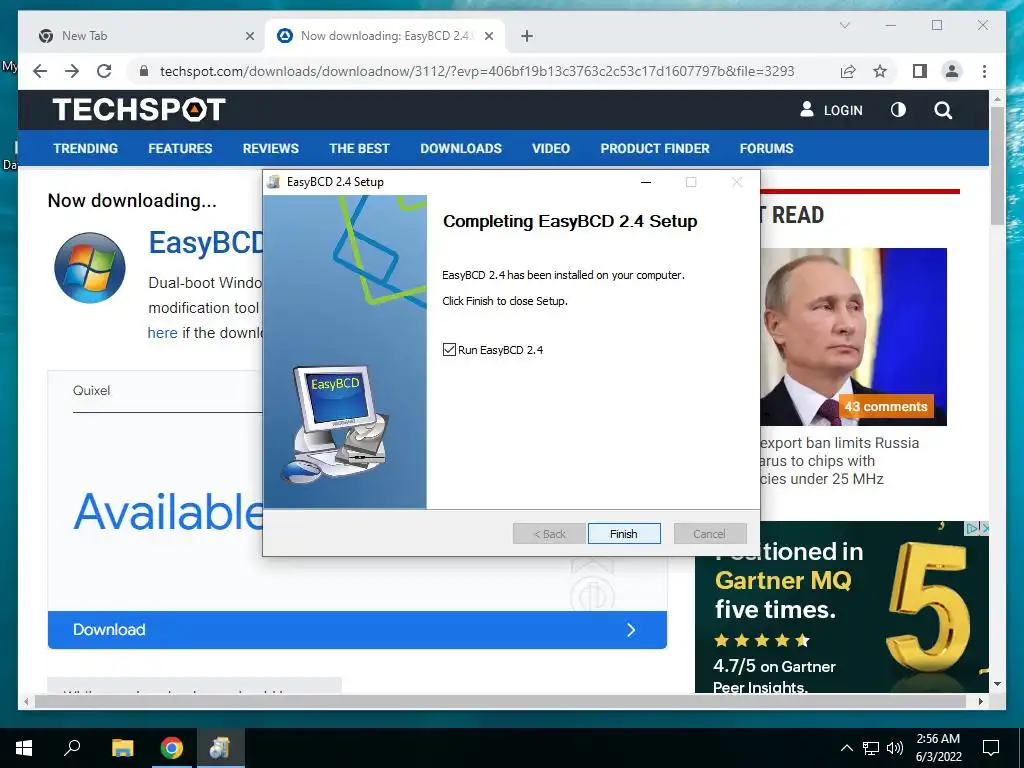Bookmark this page with the star icon

(x=880, y=71)
